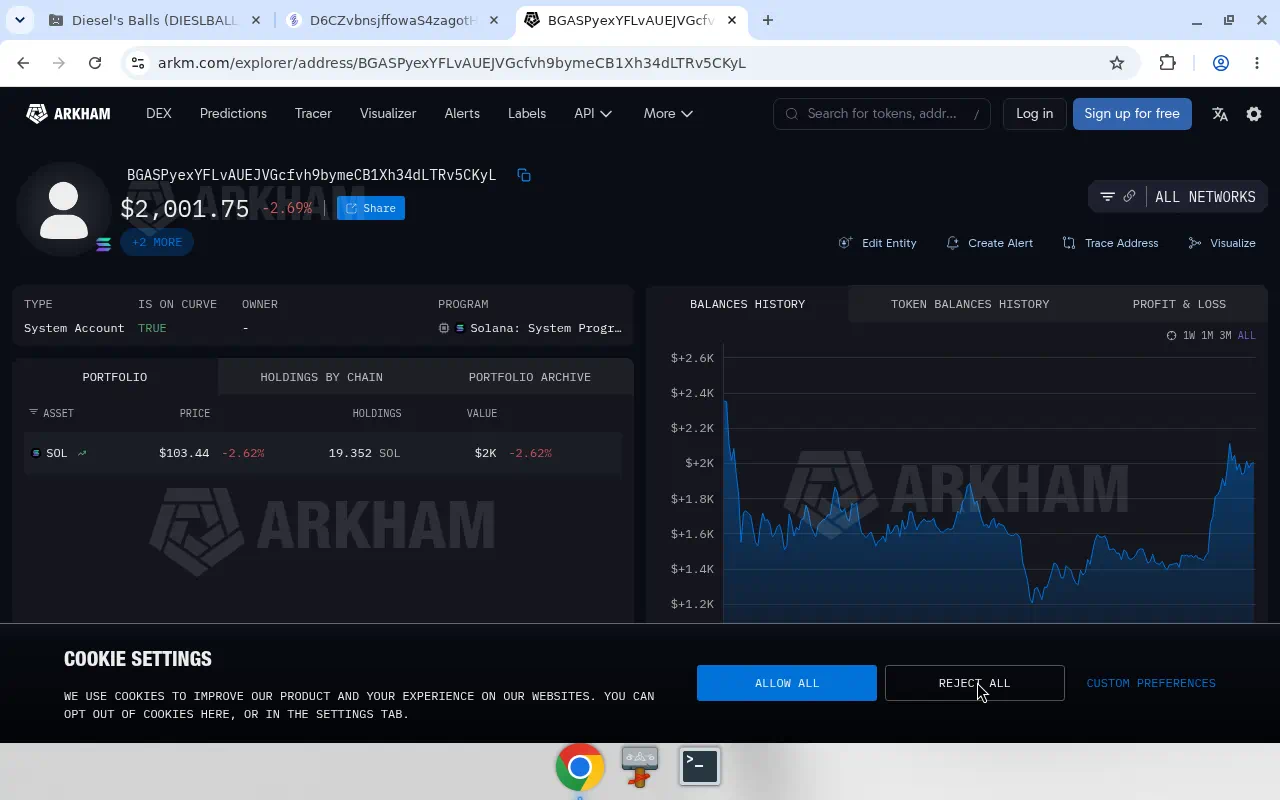
Task: Open the ALL NETWORKS selector
Action: point(1205,197)
